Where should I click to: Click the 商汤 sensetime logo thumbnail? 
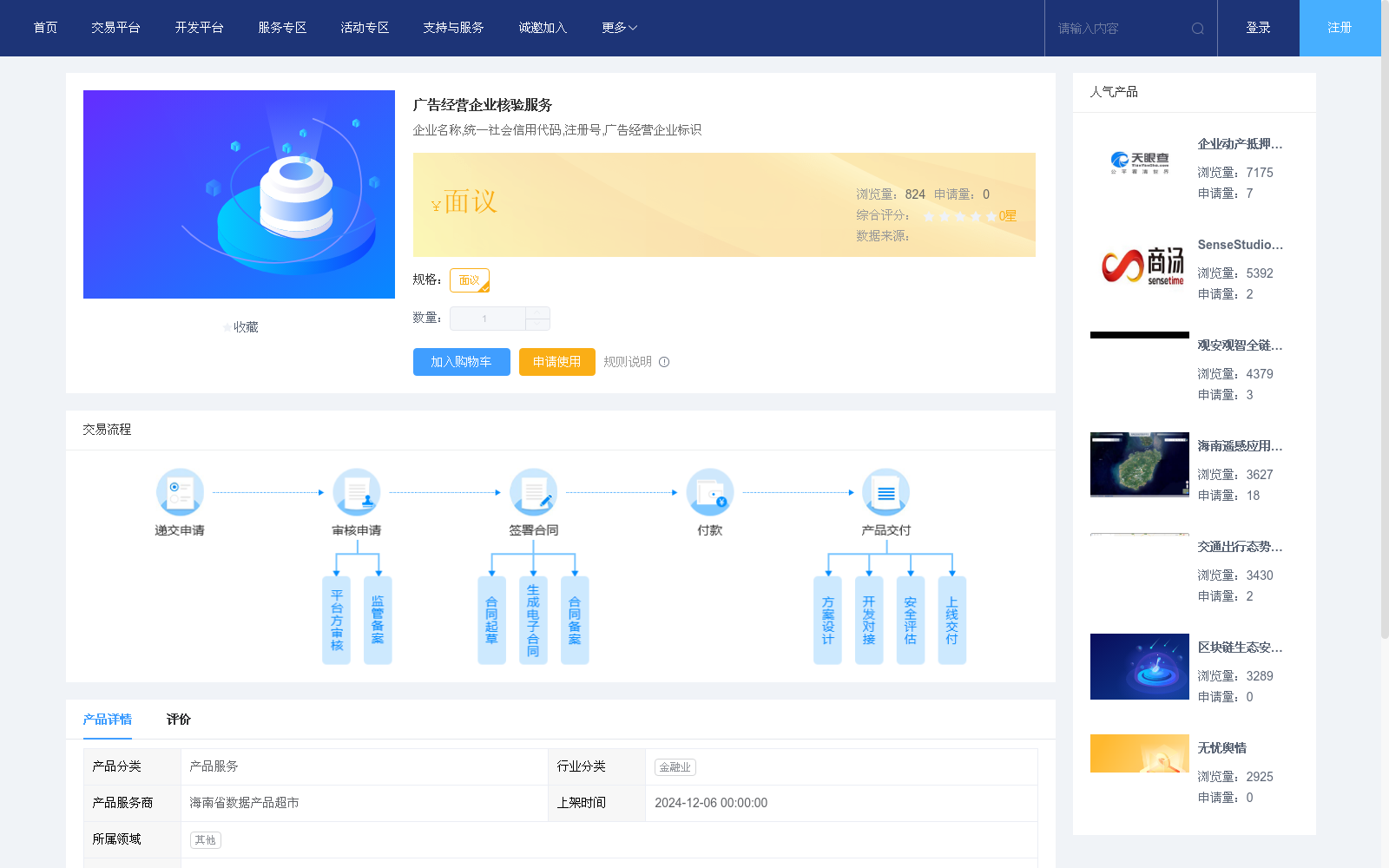pos(1140,264)
